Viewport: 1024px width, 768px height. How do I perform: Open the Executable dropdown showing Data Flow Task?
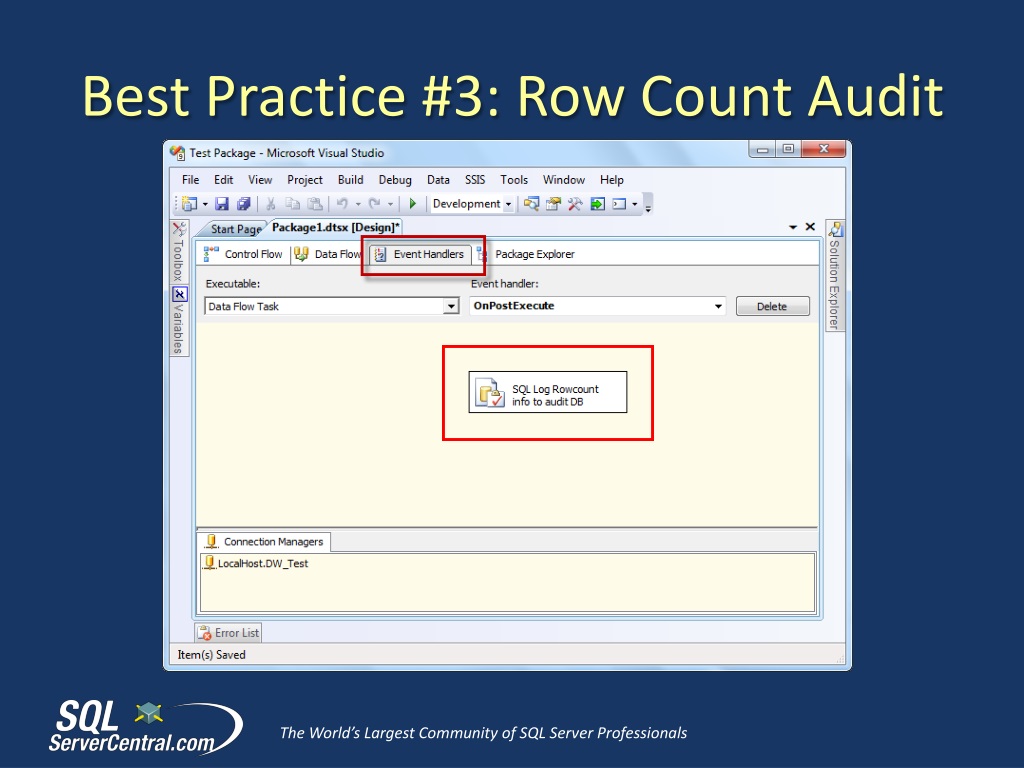point(332,306)
